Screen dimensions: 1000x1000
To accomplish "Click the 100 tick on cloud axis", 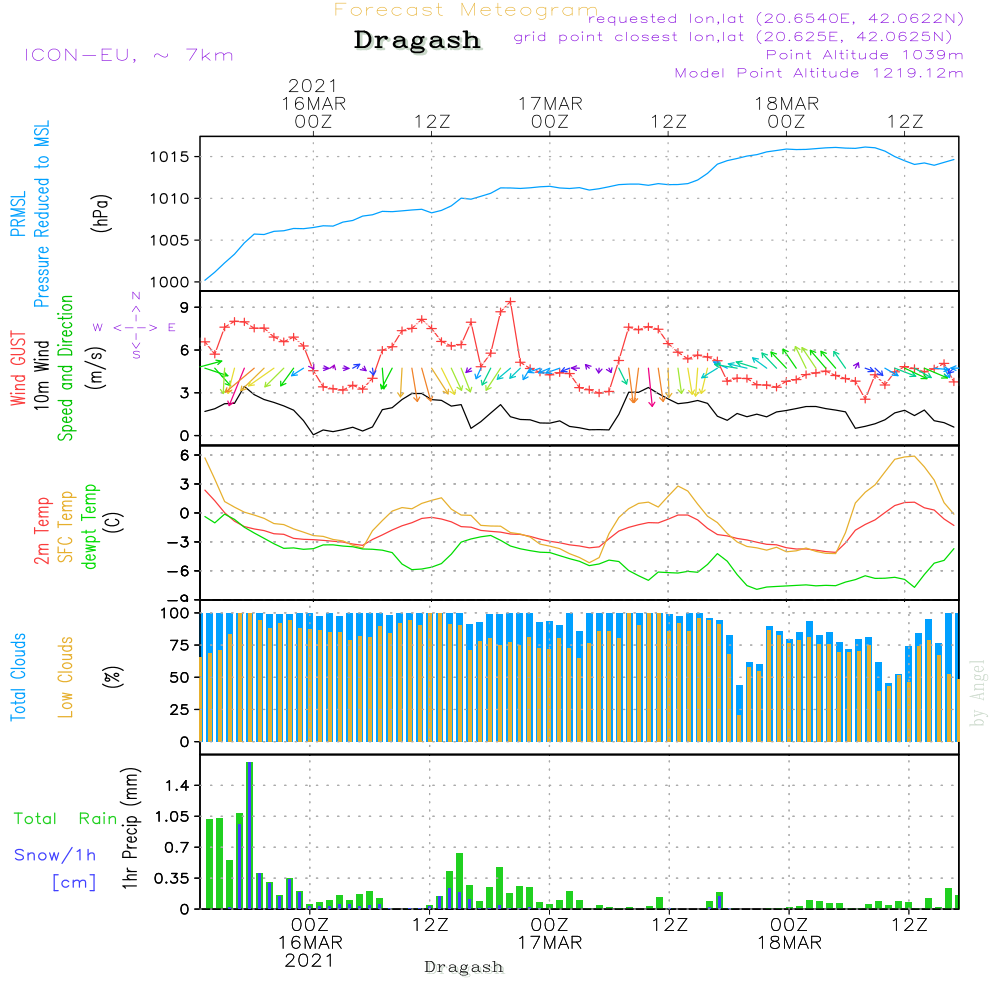I will 175,613.
